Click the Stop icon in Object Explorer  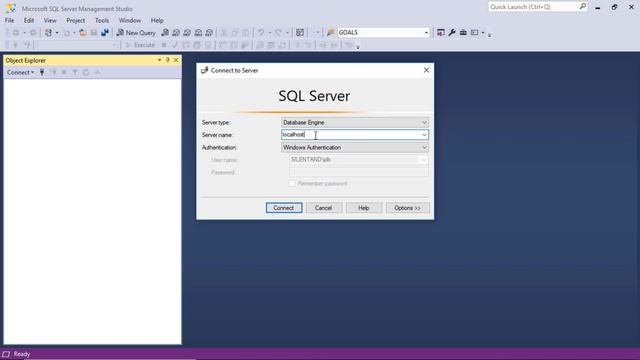(x=64, y=72)
